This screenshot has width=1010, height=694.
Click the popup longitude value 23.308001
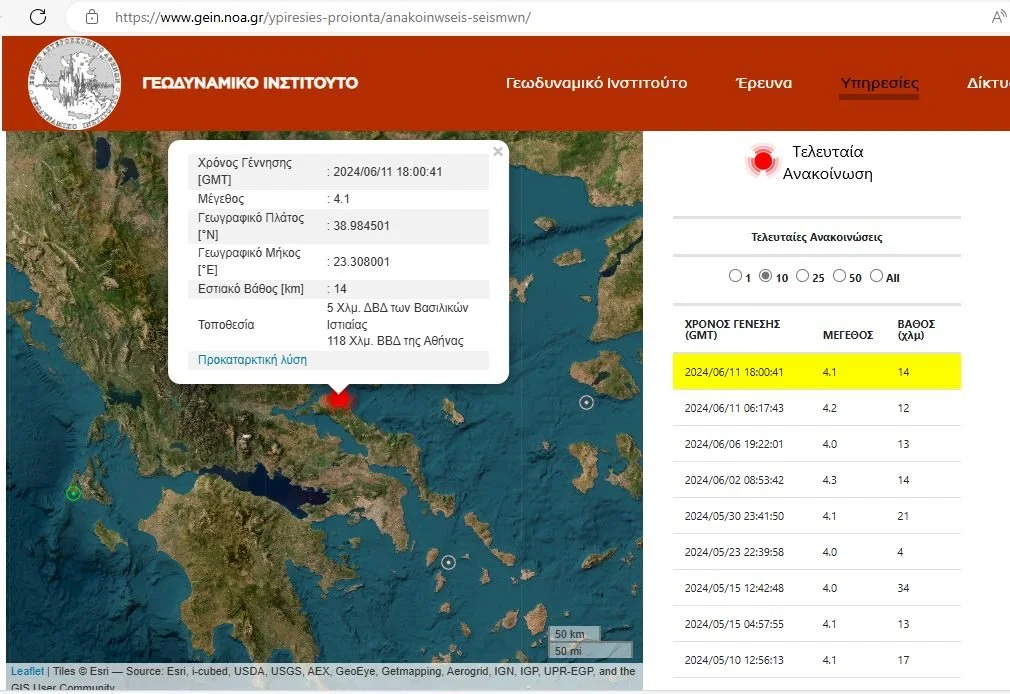(x=361, y=262)
